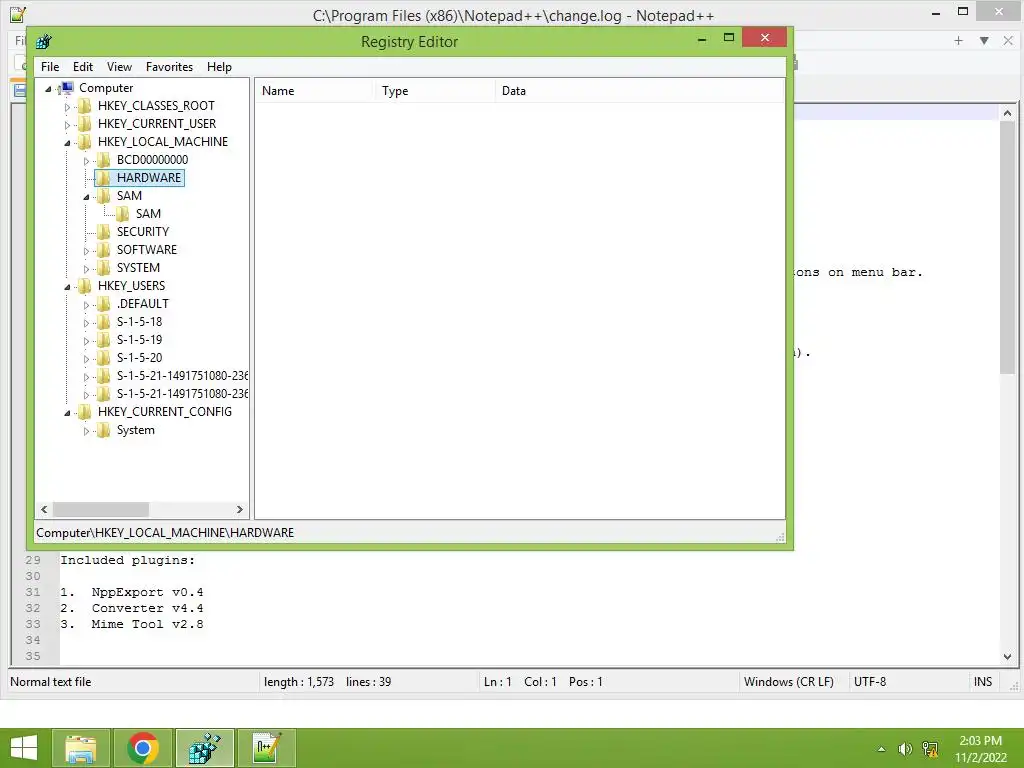Open File Explorer from the taskbar
1024x768 pixels.
(81, 748)
